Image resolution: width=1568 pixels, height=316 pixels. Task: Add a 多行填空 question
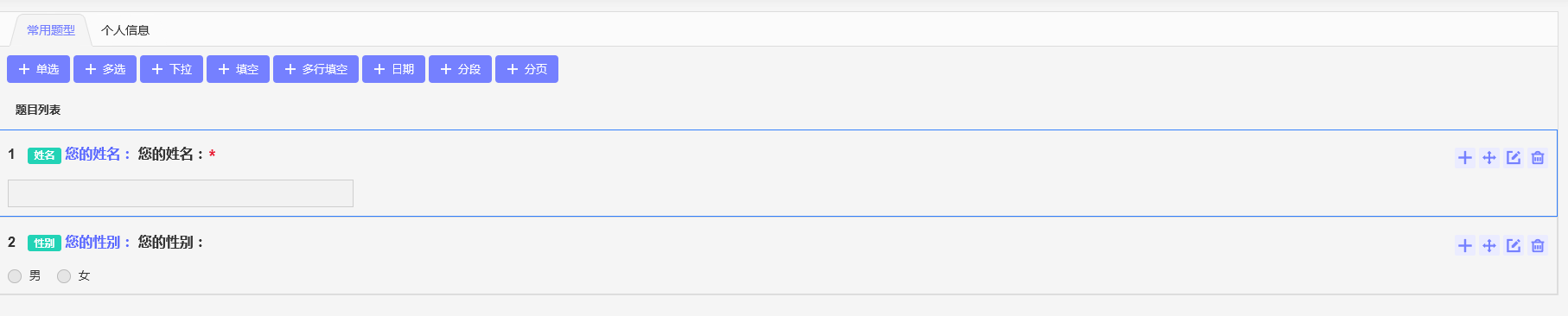[x=316, y=69]
